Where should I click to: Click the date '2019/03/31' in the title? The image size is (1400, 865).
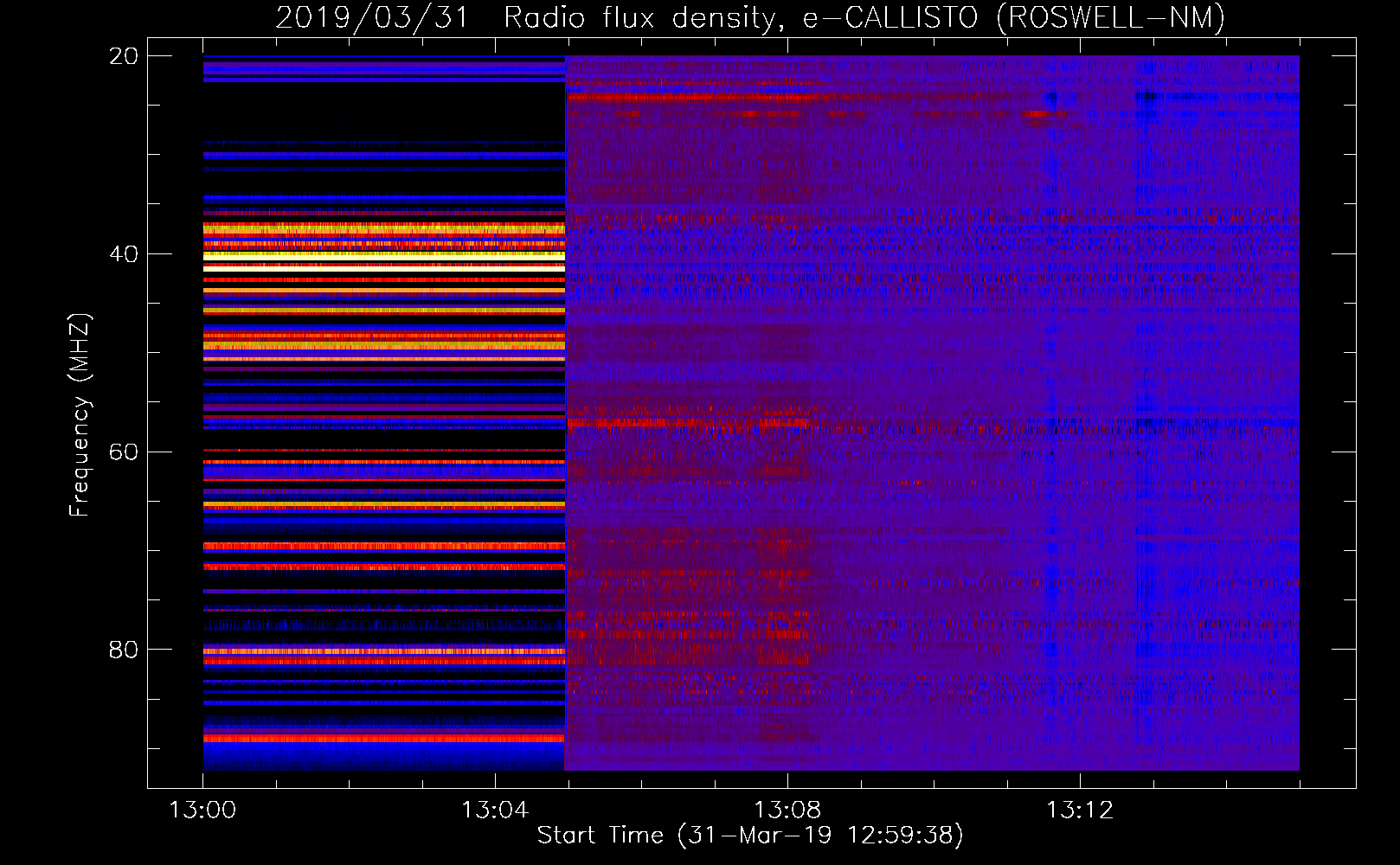(x=372, y=17)
